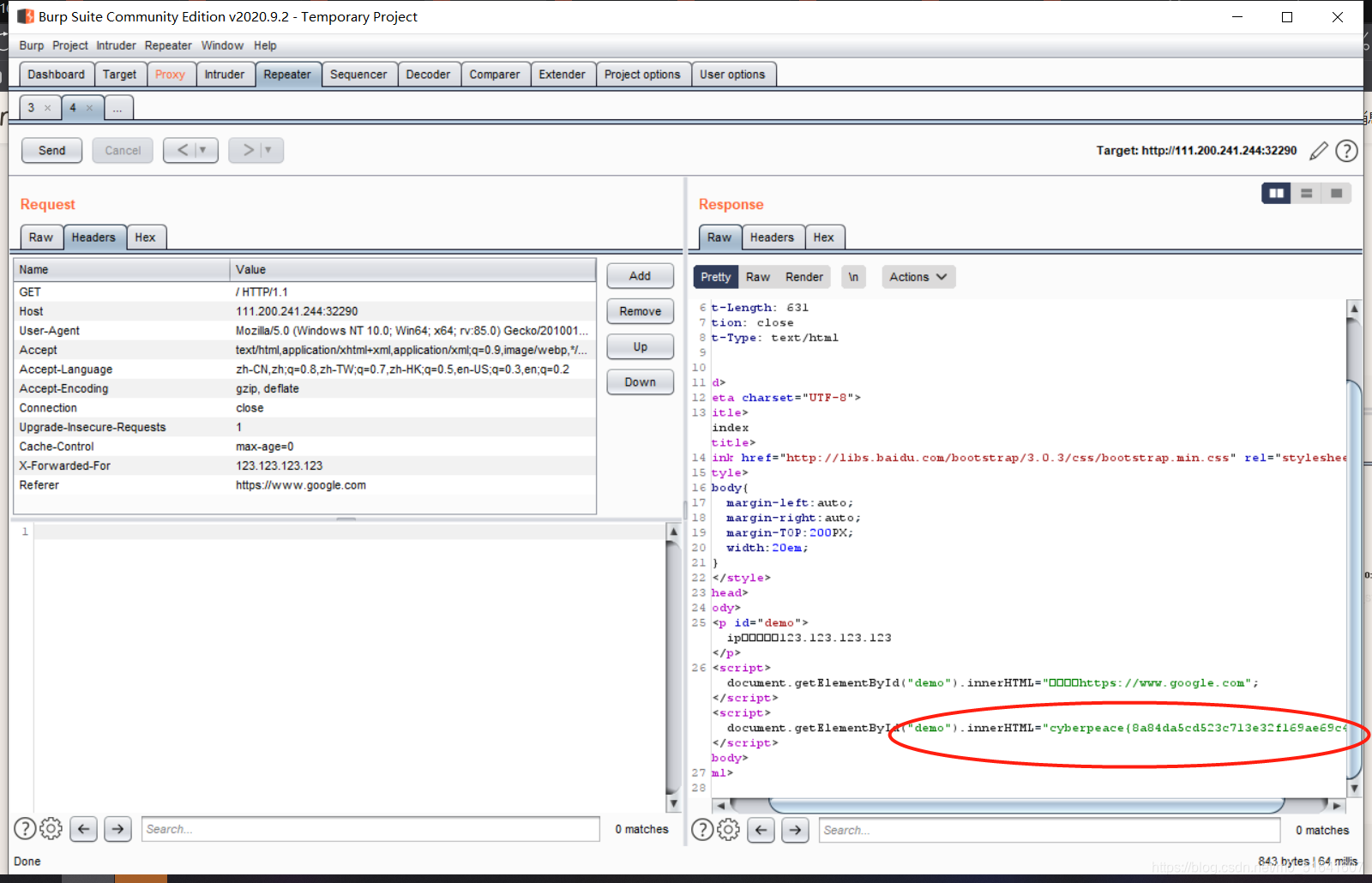The width and height of the screenshot is (1372, 883).
Task: Click the Send button
Action: point(51,150)
